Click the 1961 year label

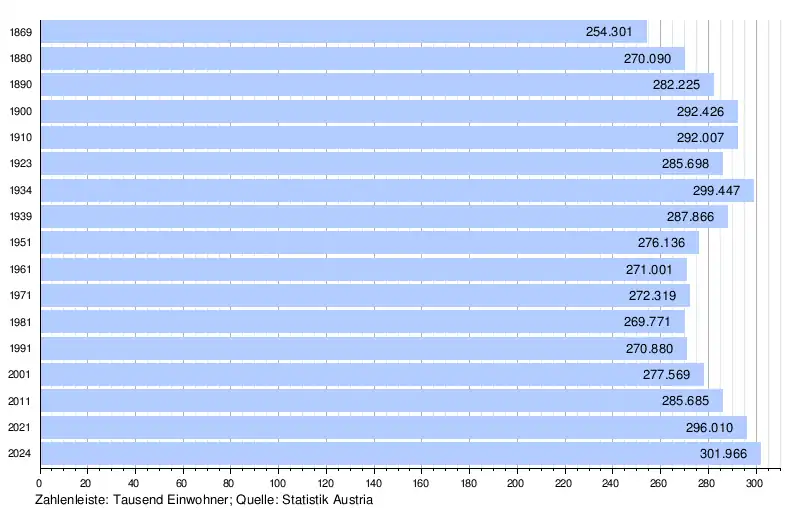pos(20,269)
